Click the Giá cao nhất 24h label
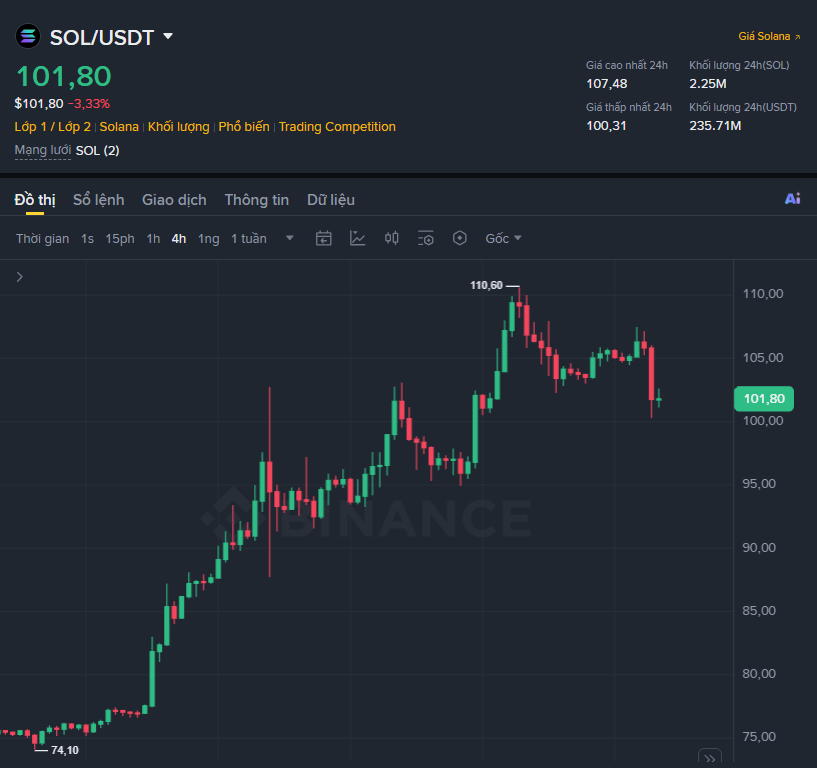817x768 pixels. tap(627, 65)
